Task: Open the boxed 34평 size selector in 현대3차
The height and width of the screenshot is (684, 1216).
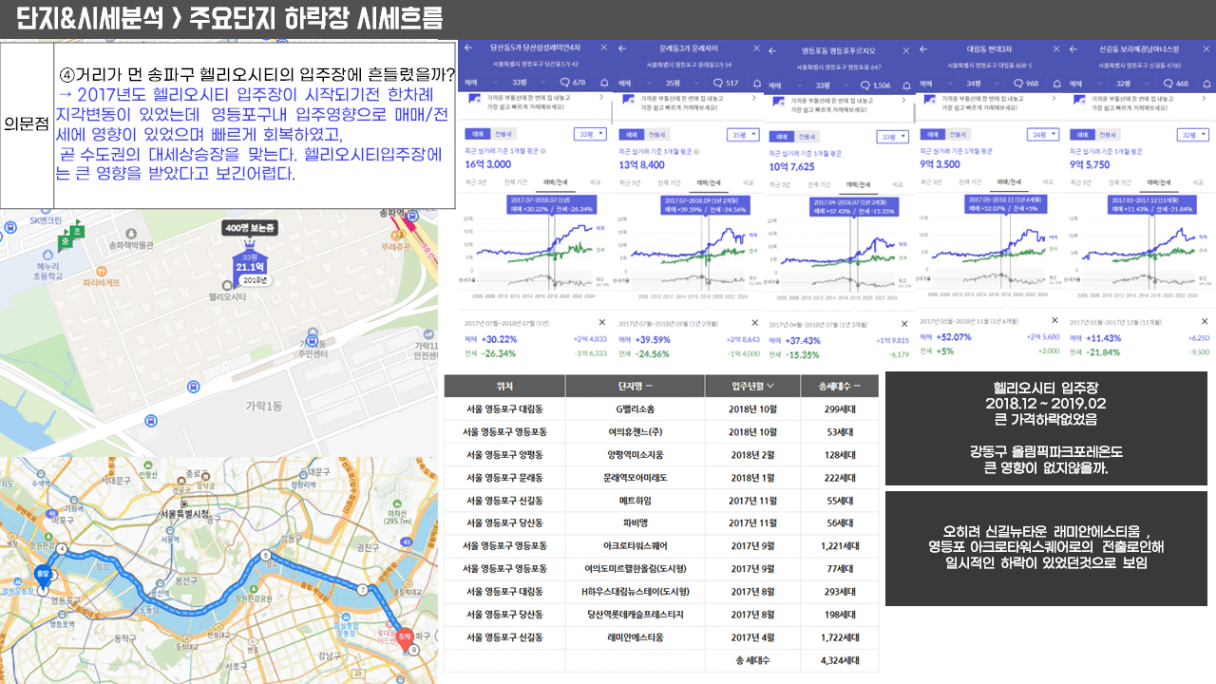Action: click(1044, 133)
